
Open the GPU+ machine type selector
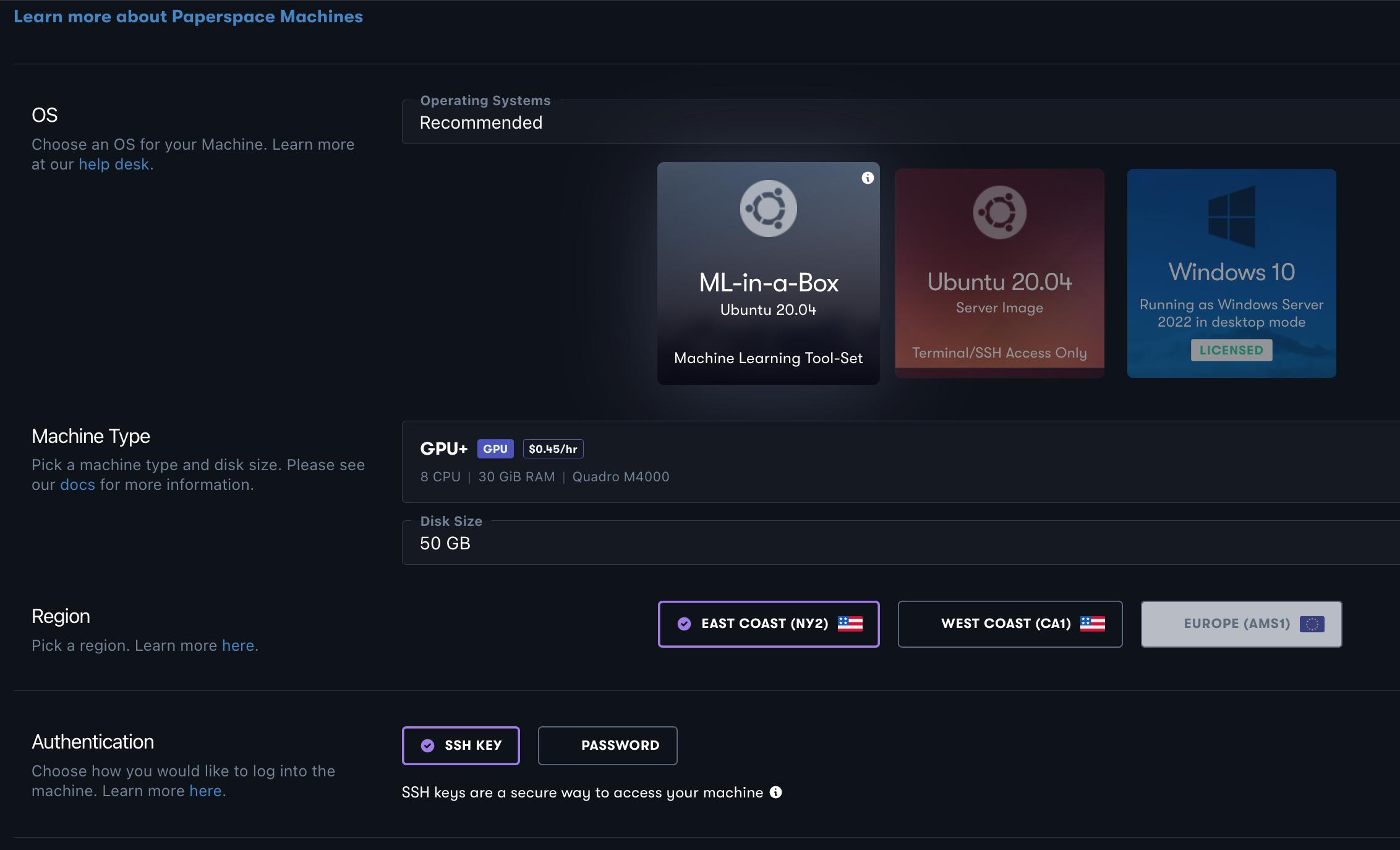[x=900, y=461]
